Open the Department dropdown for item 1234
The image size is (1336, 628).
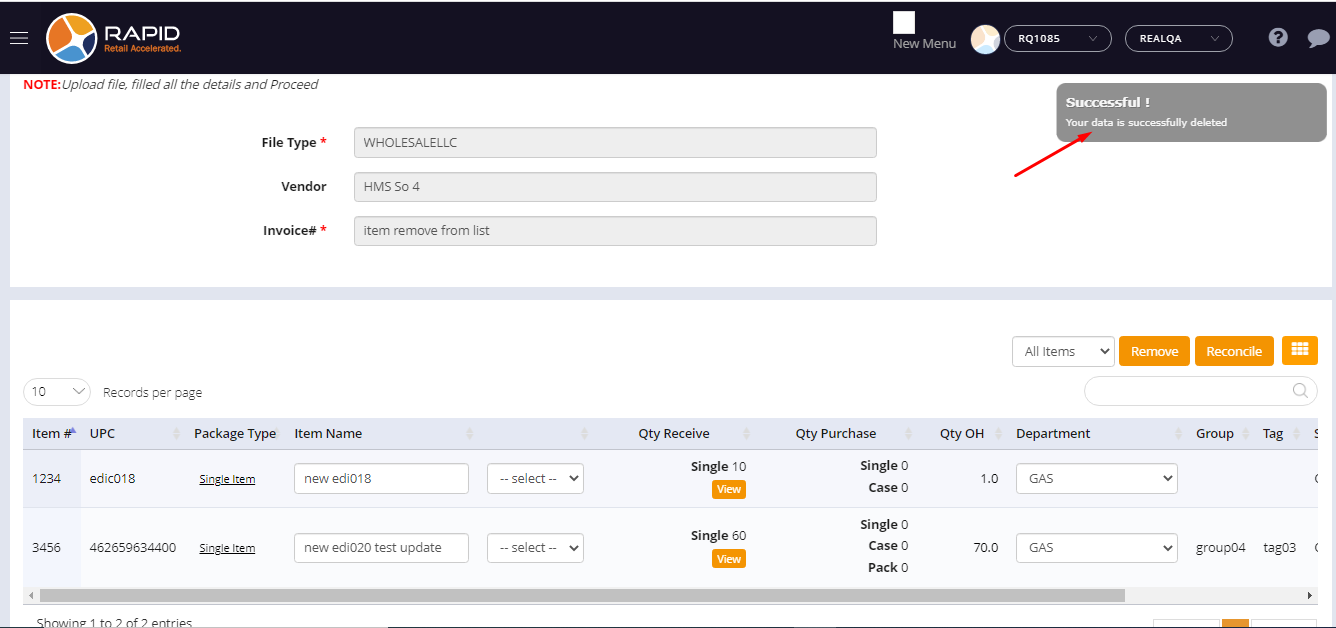point(1096,479)
